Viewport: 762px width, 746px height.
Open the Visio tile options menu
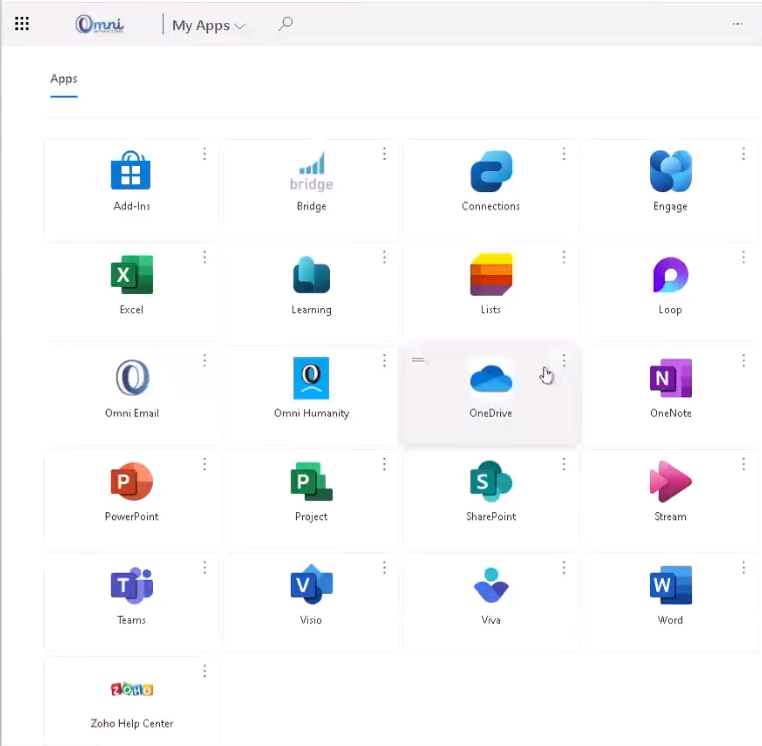(x=384, y=568)
